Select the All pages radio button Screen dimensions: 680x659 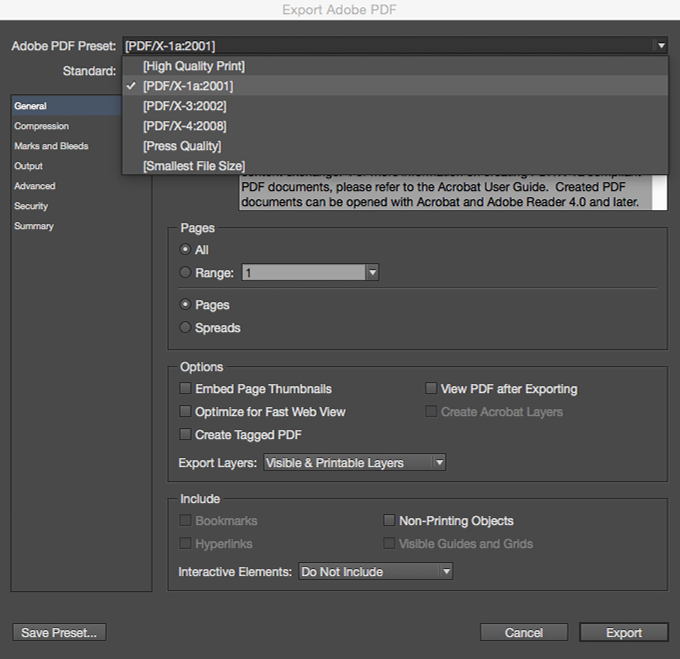pos(185,249)
